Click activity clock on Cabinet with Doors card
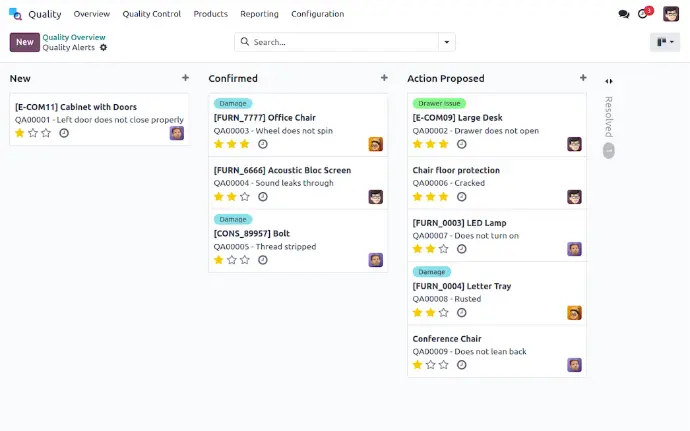This screenshot has width=690, height=431. coord(64,133)
